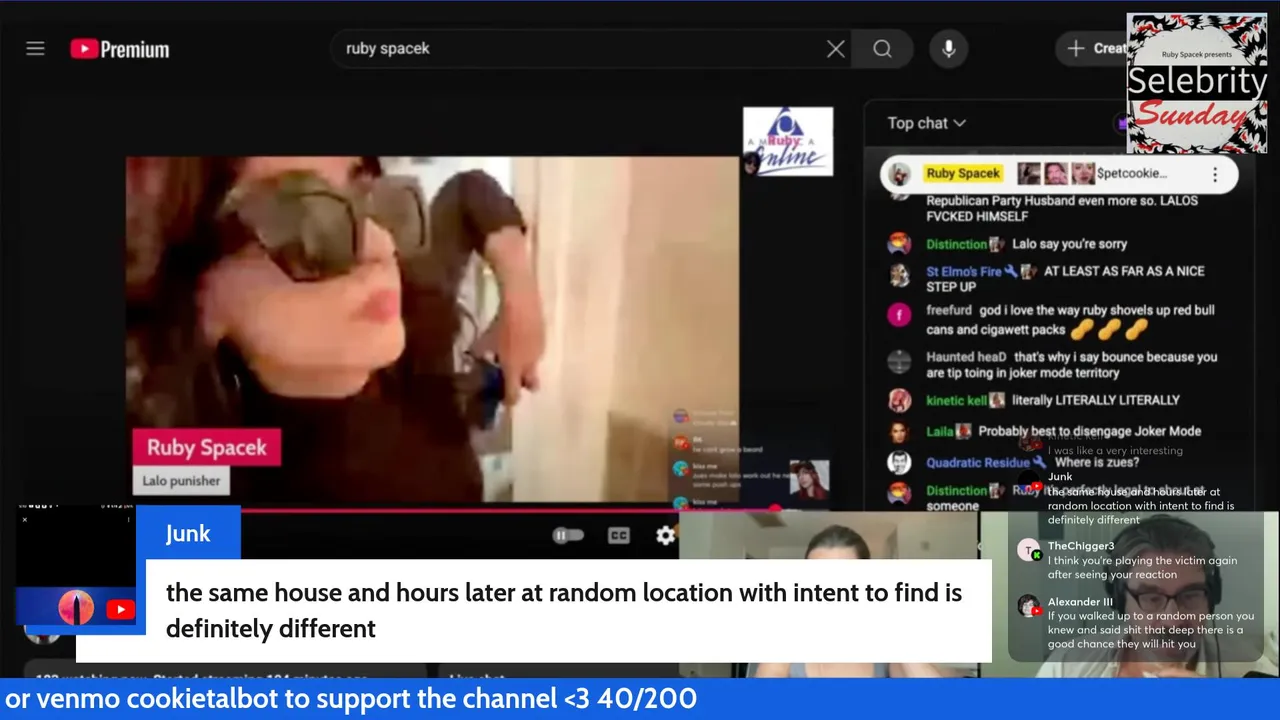Click TheChigger3 avatar in overlay chat
Screen dimensions: 1280x720
coord(1029,550)
